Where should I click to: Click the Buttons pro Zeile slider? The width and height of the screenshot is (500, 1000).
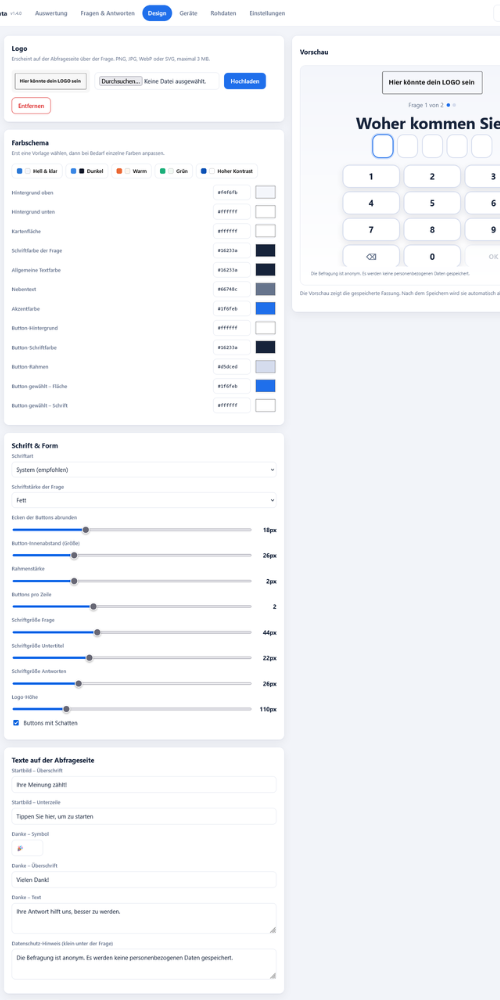tap(132, 607)
